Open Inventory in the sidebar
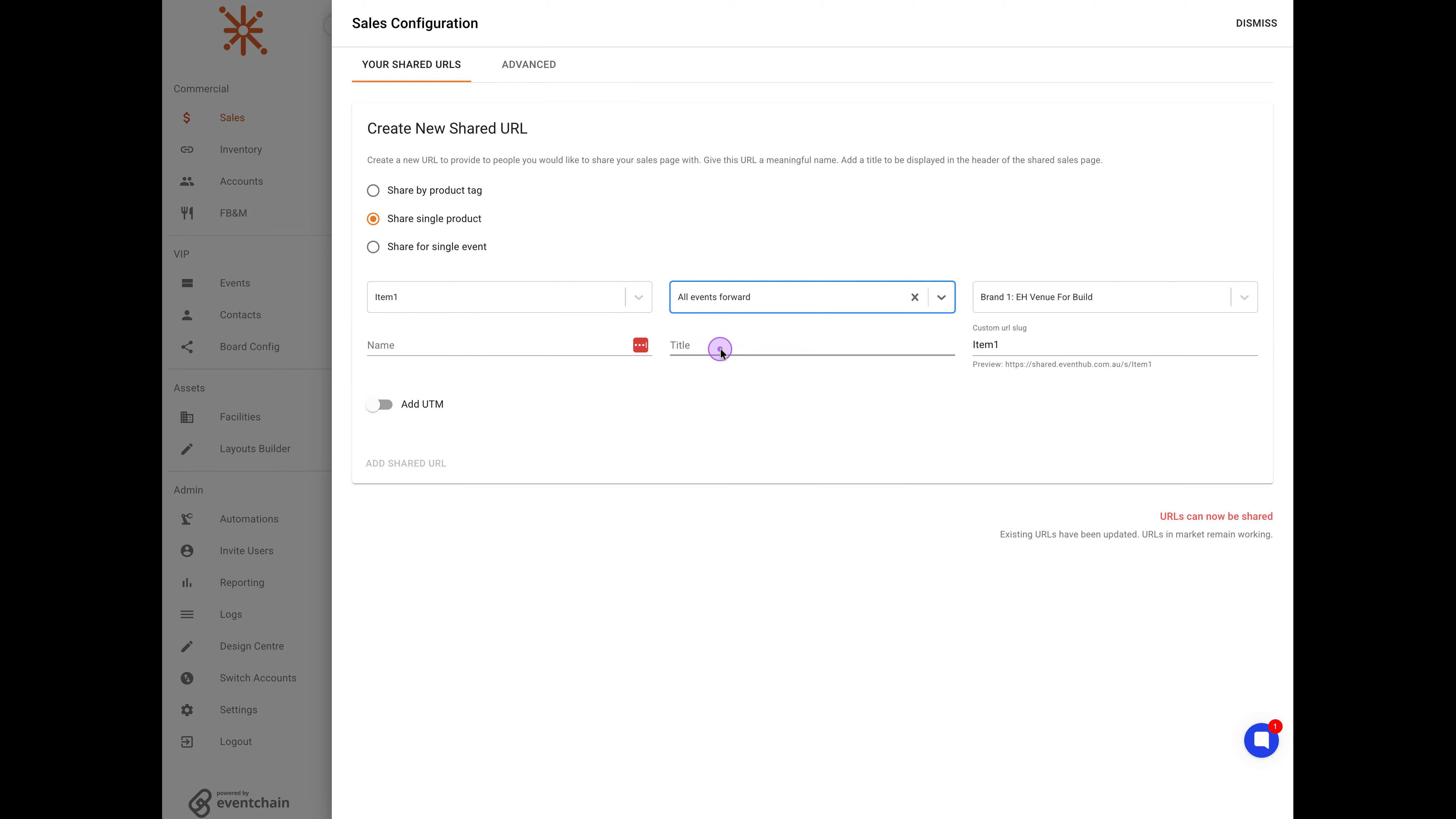 point(241,149)
